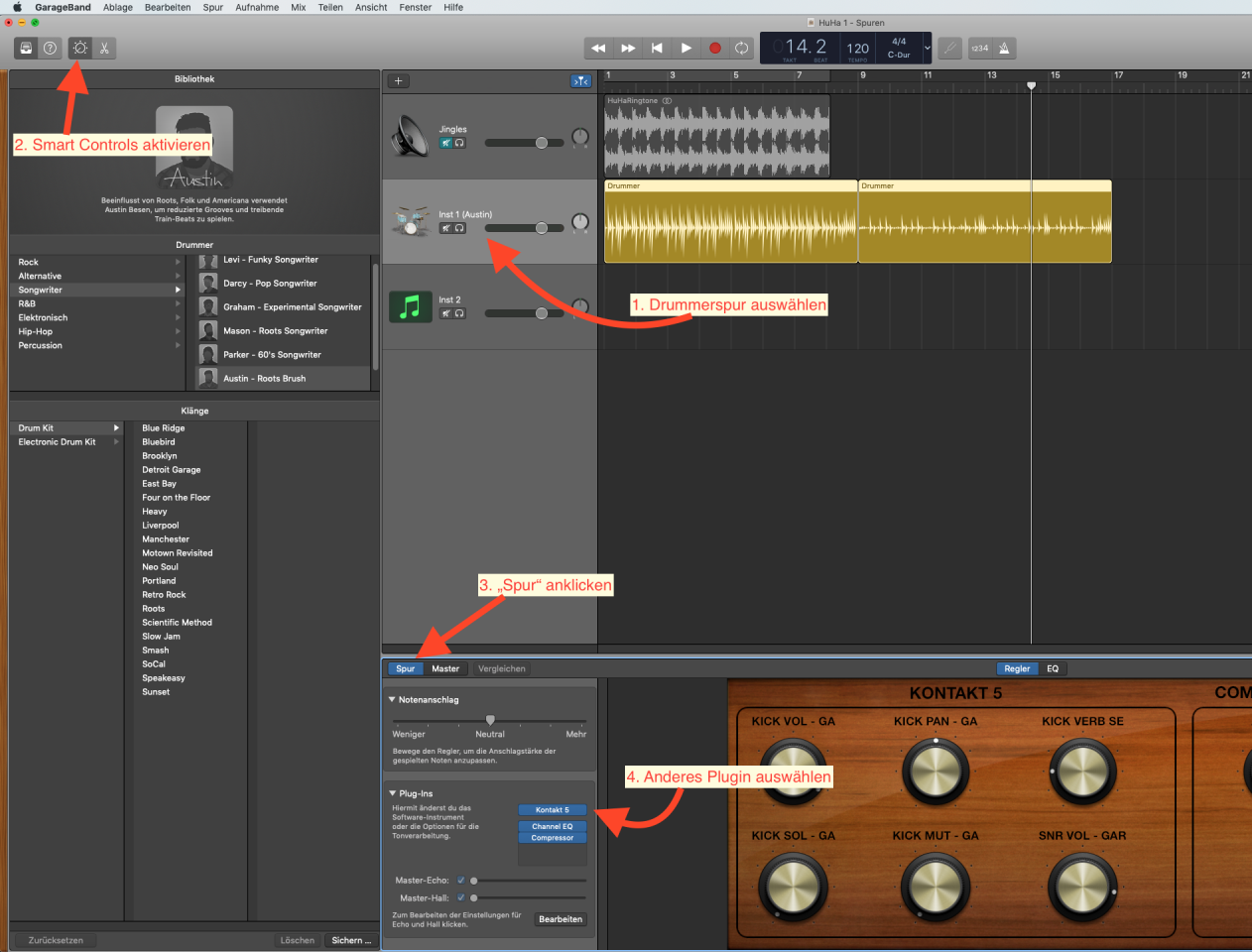The width and height of the screenshot is (1252, 952).
Task: Expand the Hip-Hop drummer genre
Action: pos(179,331)
